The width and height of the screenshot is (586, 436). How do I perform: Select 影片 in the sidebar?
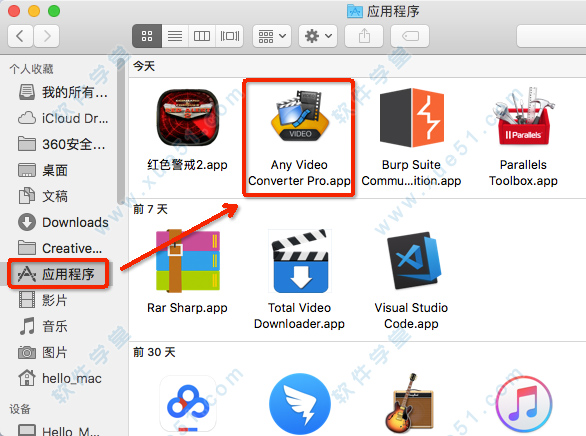coord(43,300)
